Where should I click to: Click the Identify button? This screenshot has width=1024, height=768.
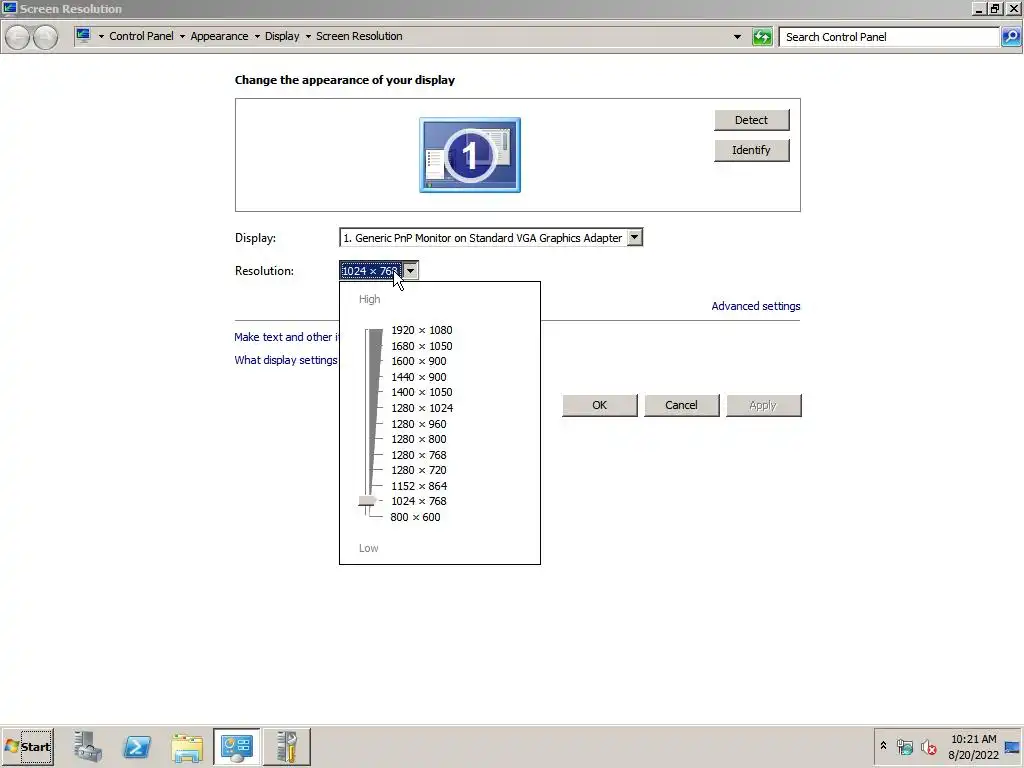[x=752, y=150]
